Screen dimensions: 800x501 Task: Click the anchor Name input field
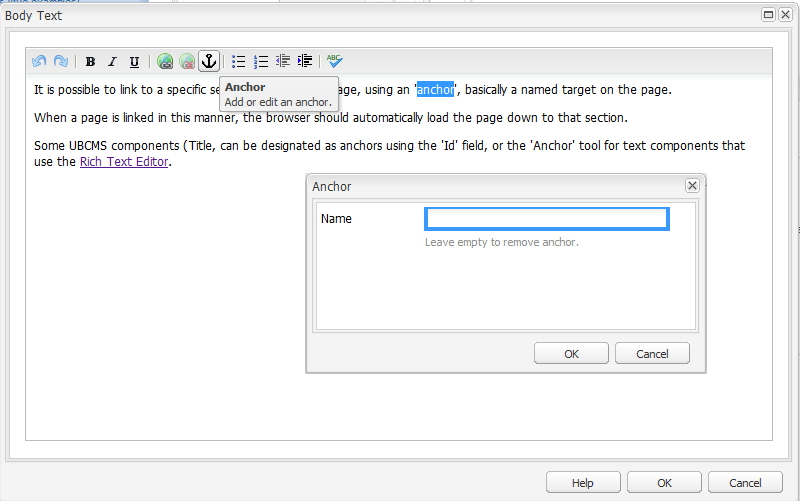tap(546, 219)
